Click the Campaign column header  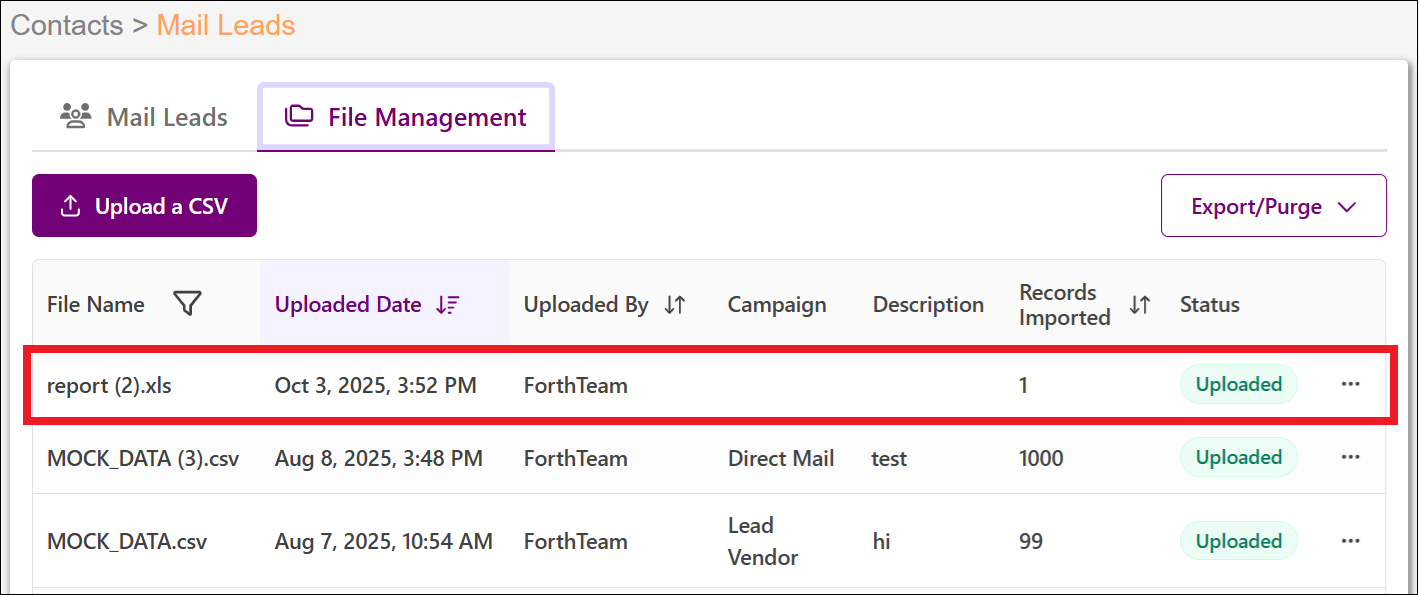777,305
